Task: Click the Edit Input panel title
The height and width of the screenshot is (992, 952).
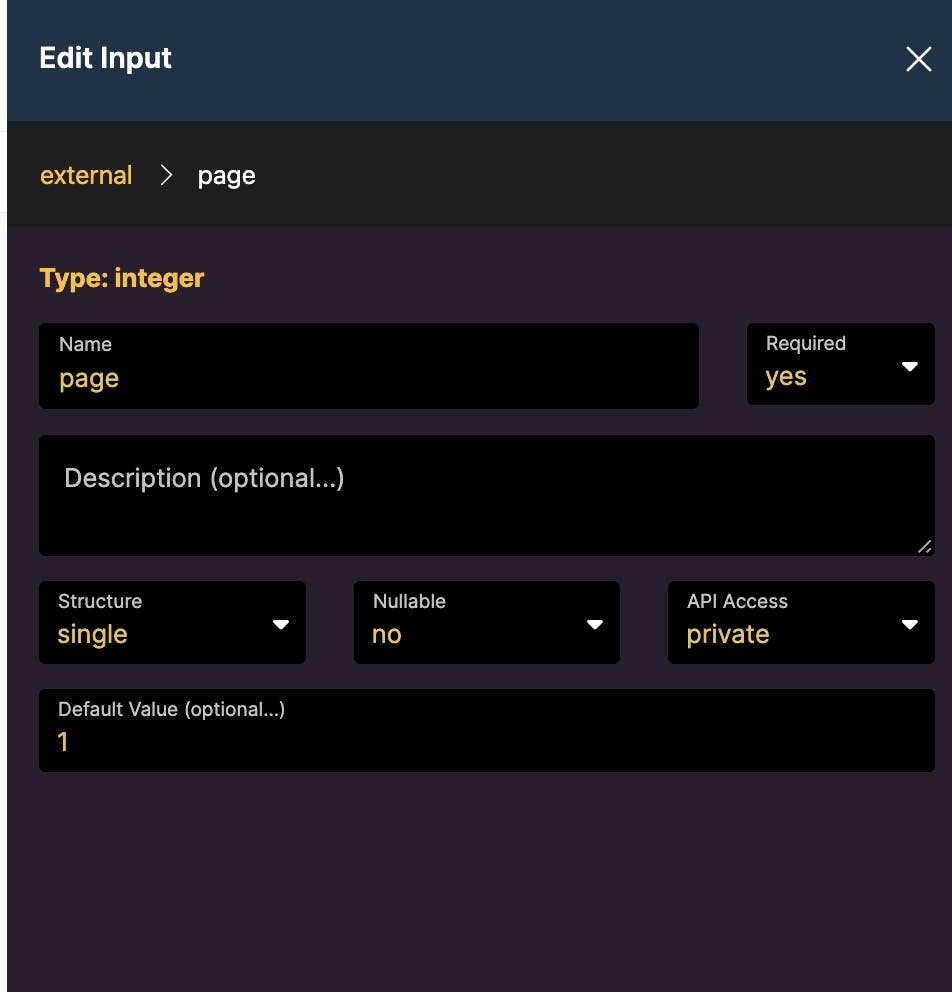Action: click(x=105, y=58)
